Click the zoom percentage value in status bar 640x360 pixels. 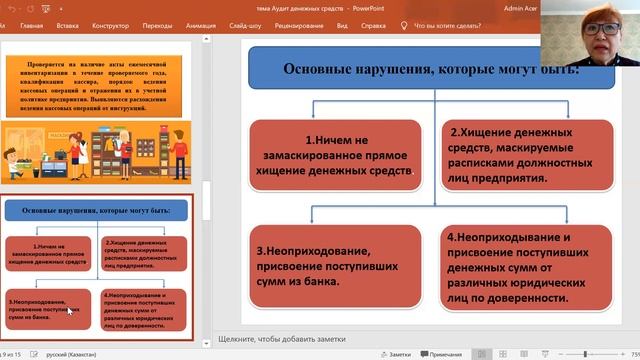[635, 354]
